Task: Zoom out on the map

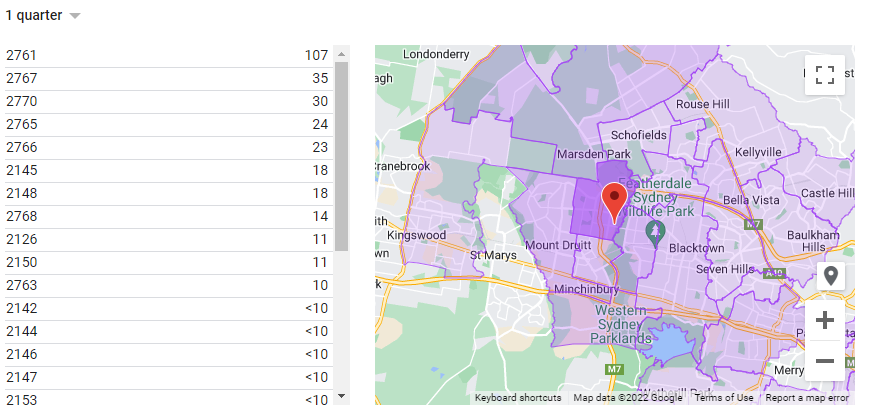Action: pos(824,361)
